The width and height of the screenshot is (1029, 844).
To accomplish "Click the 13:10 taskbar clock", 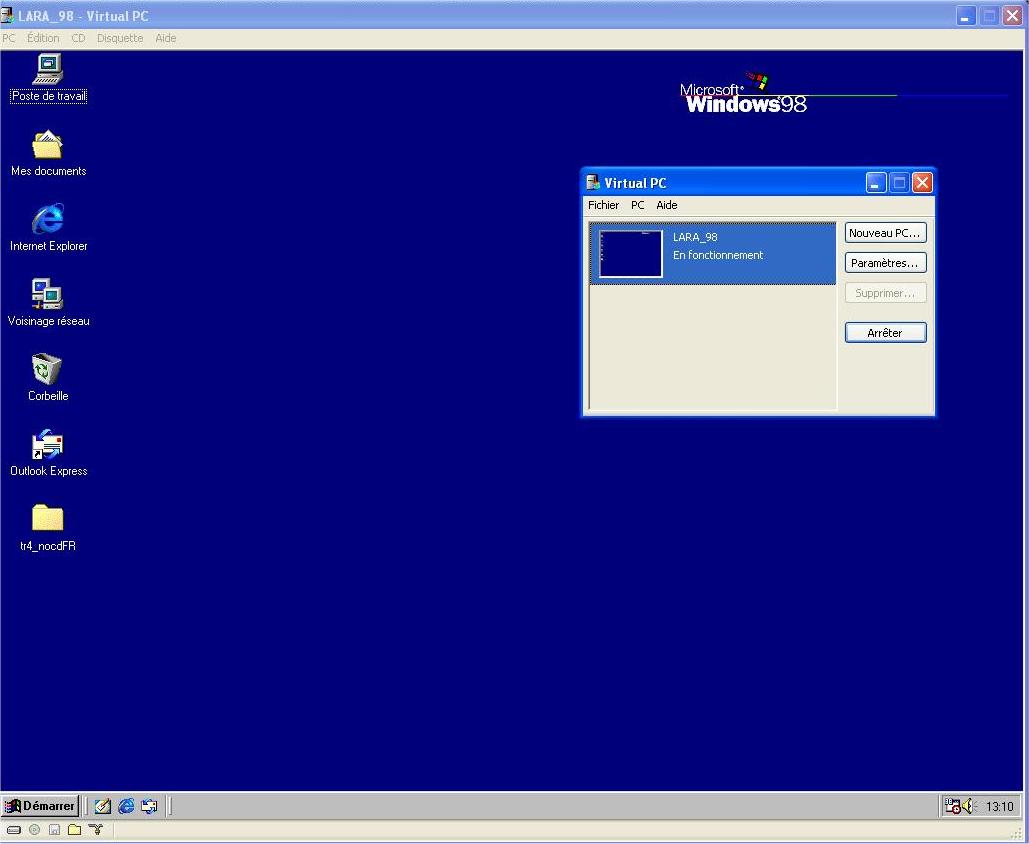I will (x=999, y=807).
